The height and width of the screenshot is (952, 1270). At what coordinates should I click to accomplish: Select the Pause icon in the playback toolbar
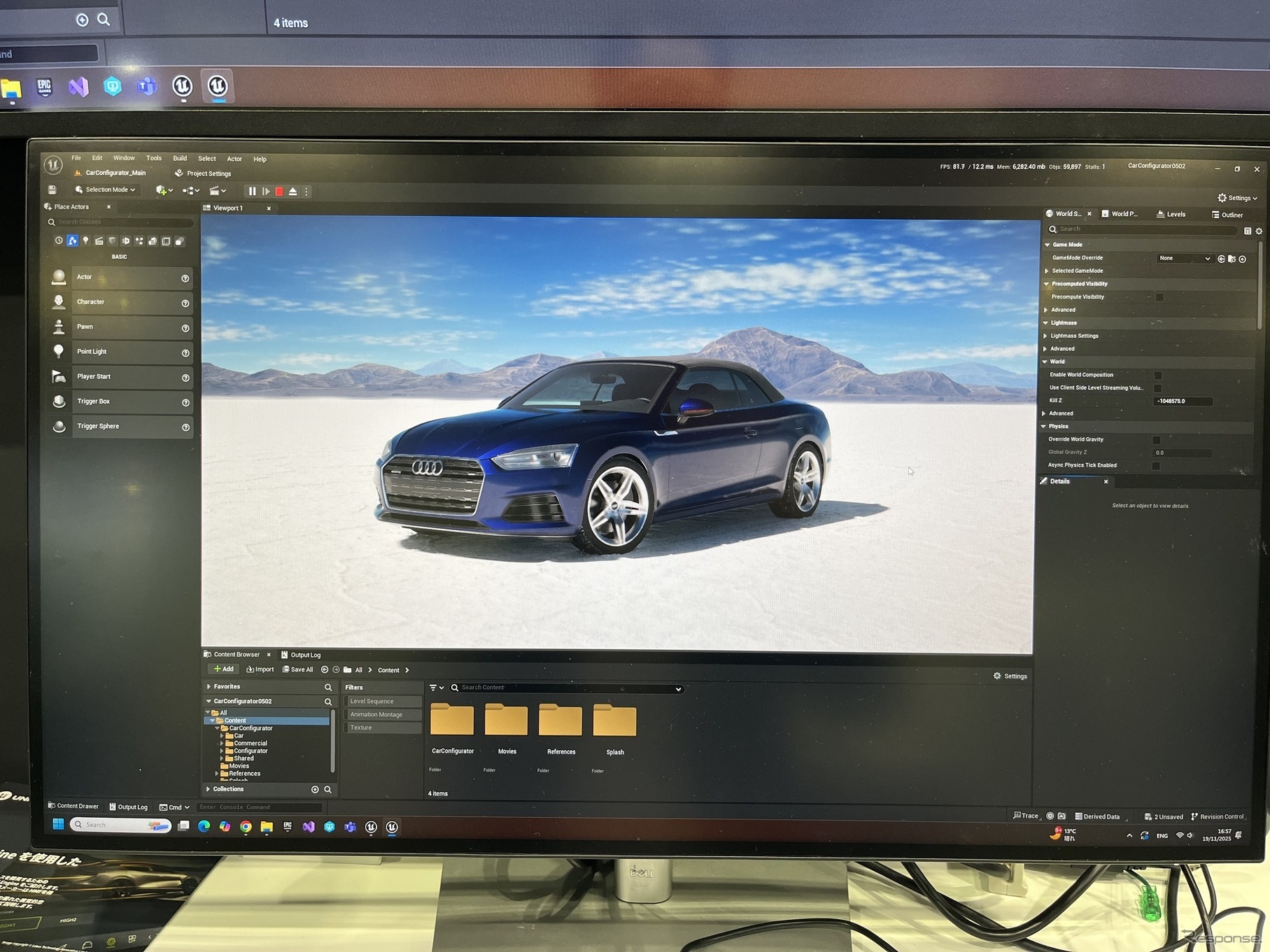click(x=252, y=190)
